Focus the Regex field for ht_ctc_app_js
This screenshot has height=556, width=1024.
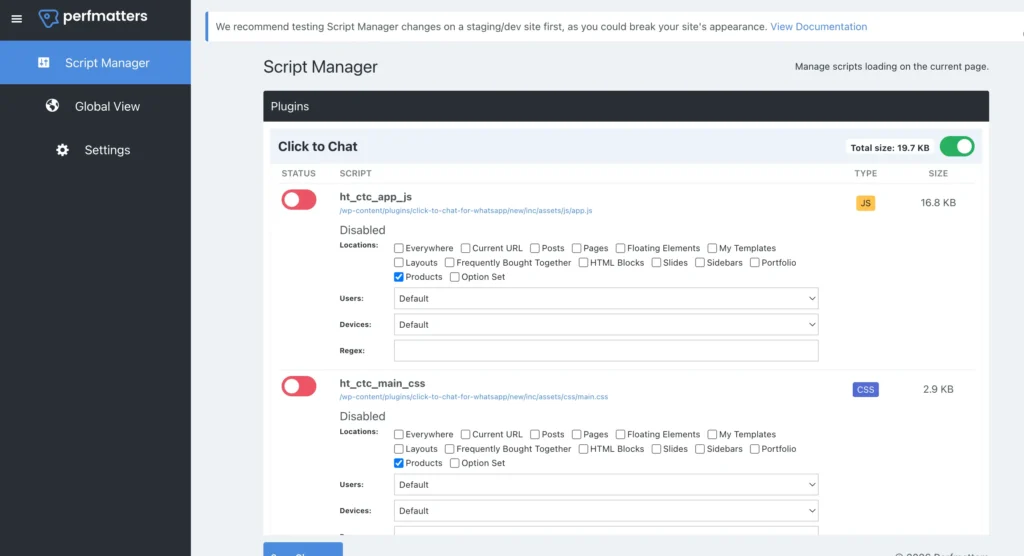pyautogui.click(x=606, y=351)
